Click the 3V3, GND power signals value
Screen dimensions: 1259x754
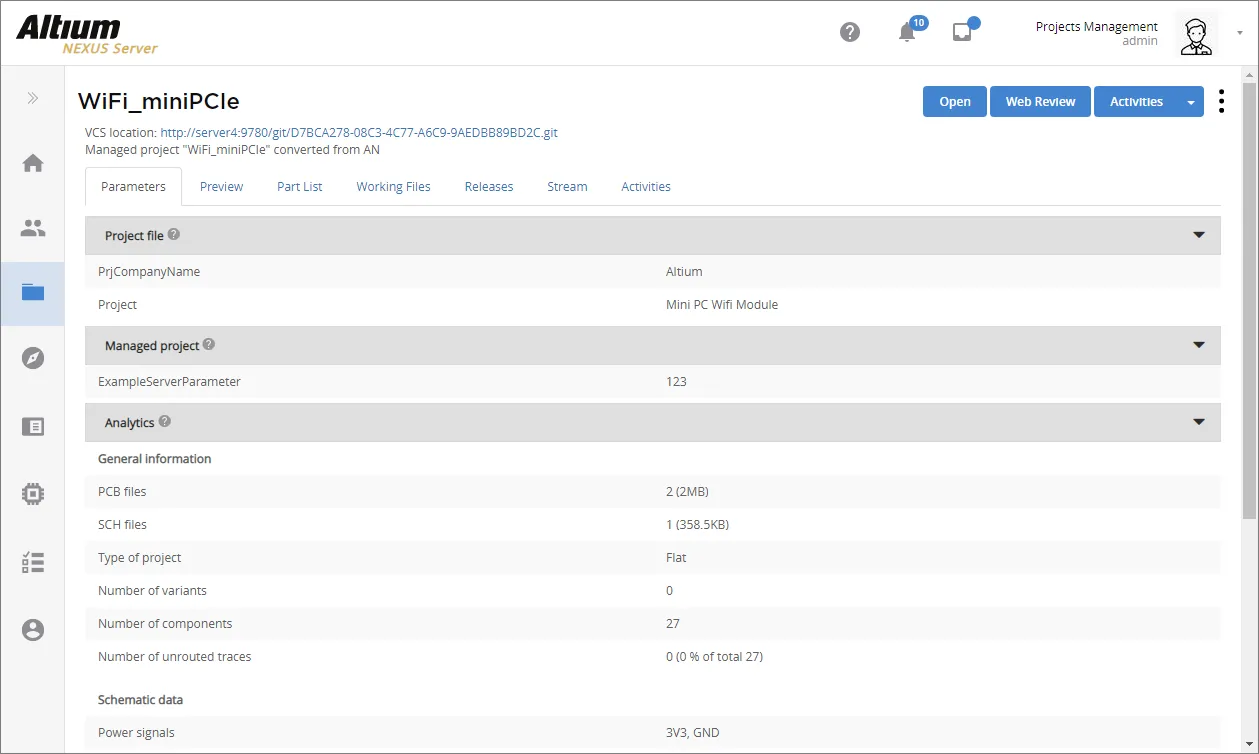[x=693, y=733]
